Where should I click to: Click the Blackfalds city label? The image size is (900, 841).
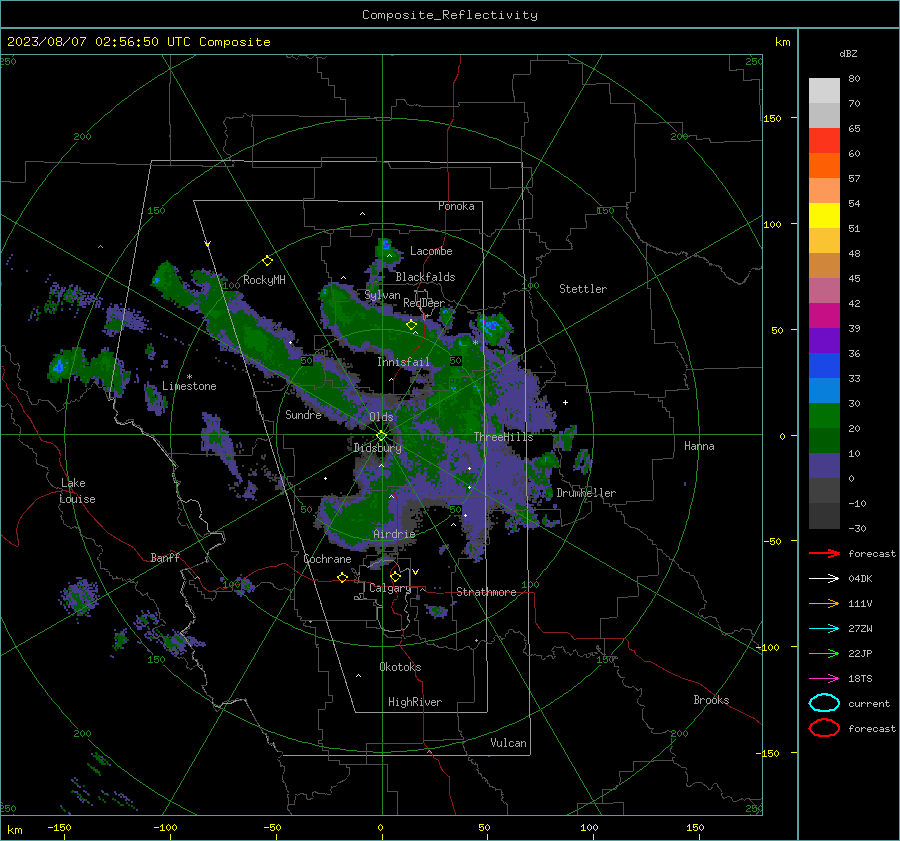point(425,277)
